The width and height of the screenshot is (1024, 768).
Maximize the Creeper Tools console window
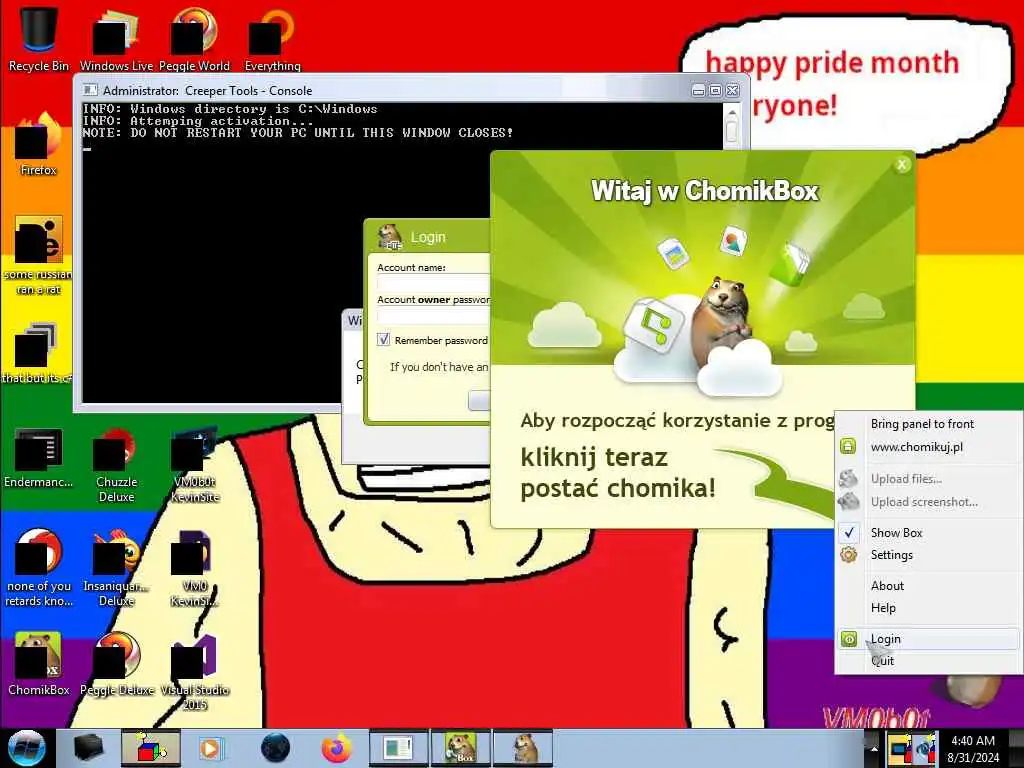click(715, 91)
